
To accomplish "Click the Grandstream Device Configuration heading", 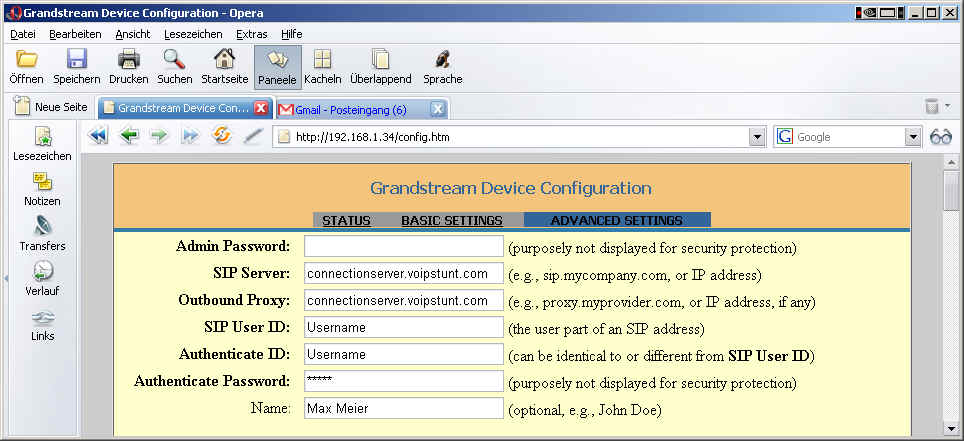I will coord(511,188).
